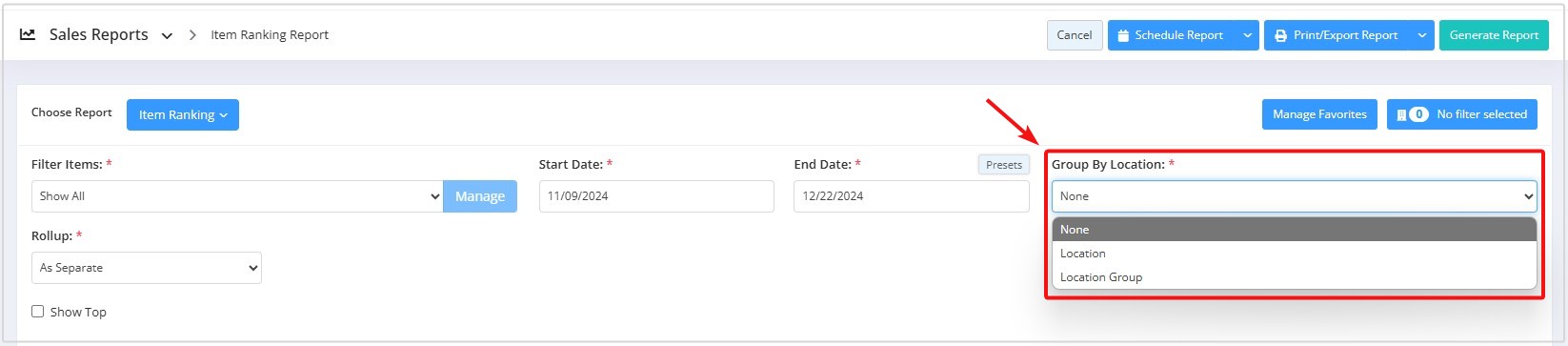Click the calendar icon on Schedule Report
The height and width of the screenshot is (346, 1568).
click(x=1124, y=35)
